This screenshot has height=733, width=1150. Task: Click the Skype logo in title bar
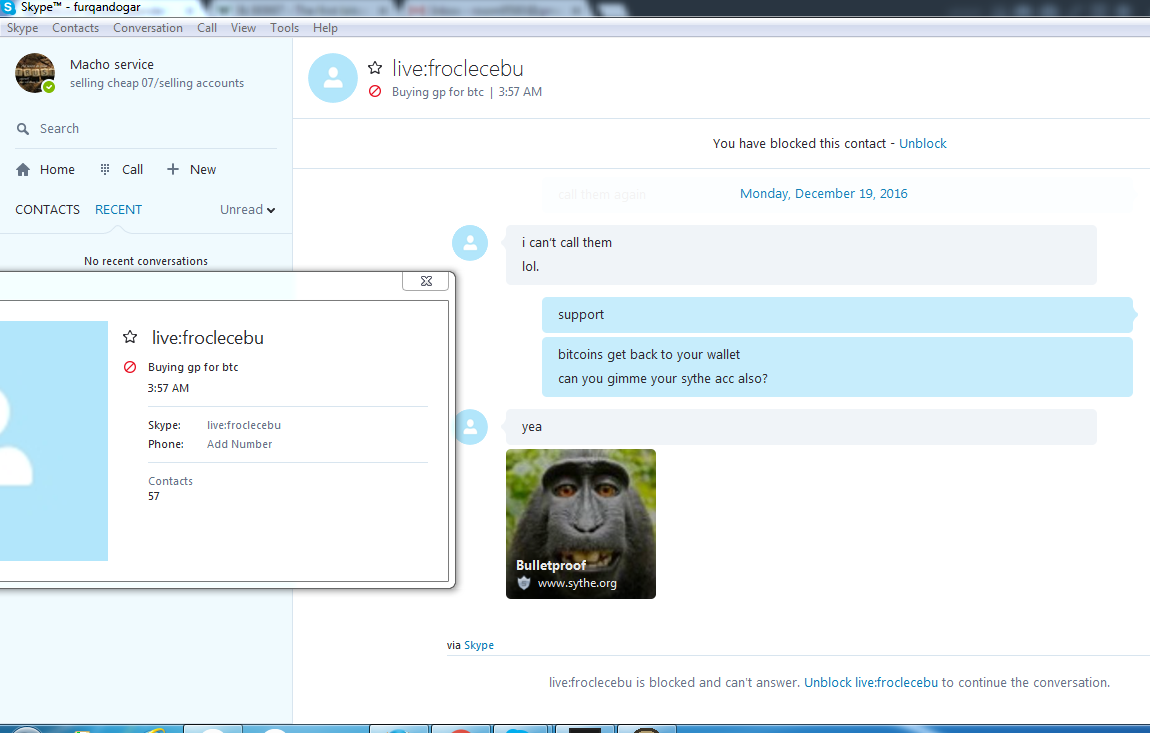coord(8,7)
